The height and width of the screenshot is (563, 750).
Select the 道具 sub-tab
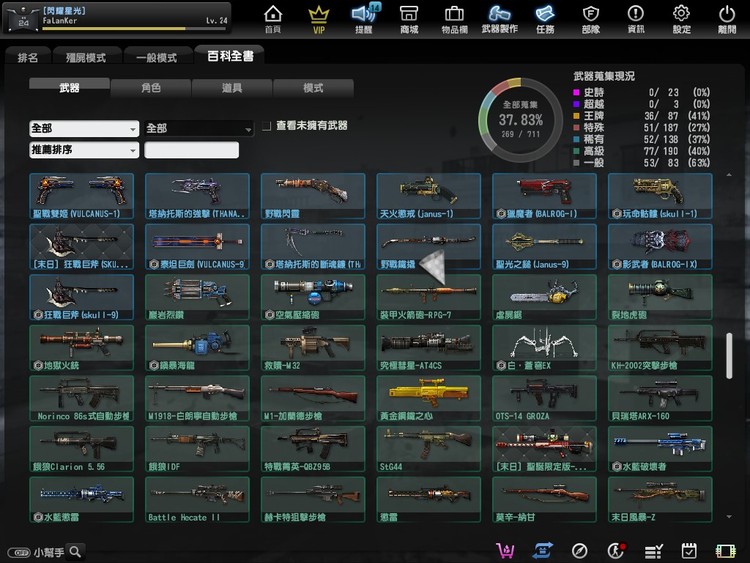coord(232,88)
